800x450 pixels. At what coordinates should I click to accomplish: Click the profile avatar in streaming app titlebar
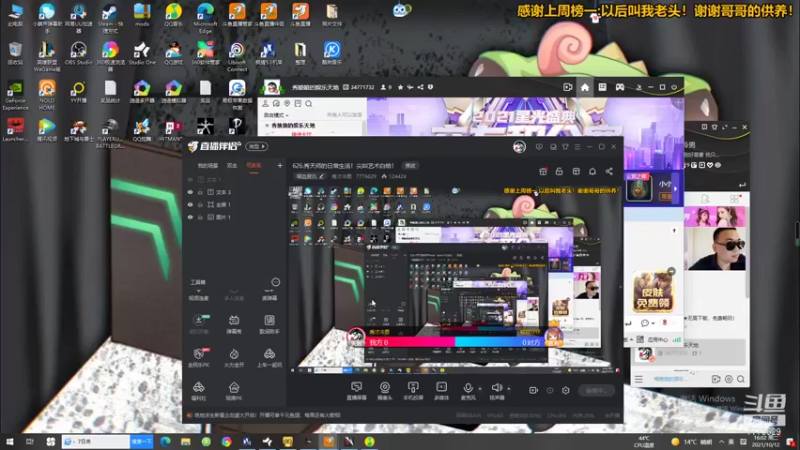tap(519, 147)
